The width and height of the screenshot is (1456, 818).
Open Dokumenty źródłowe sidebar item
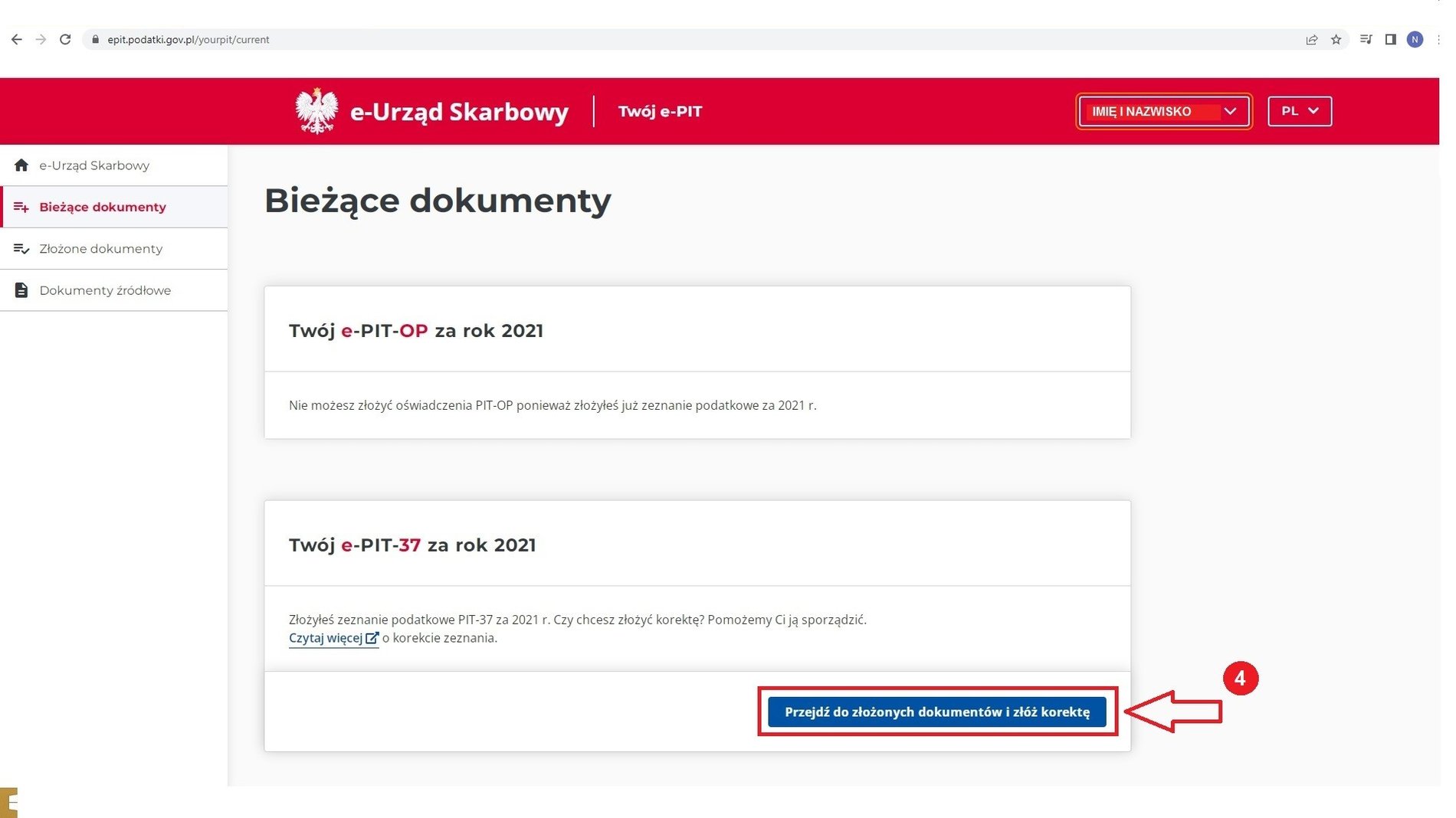[x=114, y=290]
